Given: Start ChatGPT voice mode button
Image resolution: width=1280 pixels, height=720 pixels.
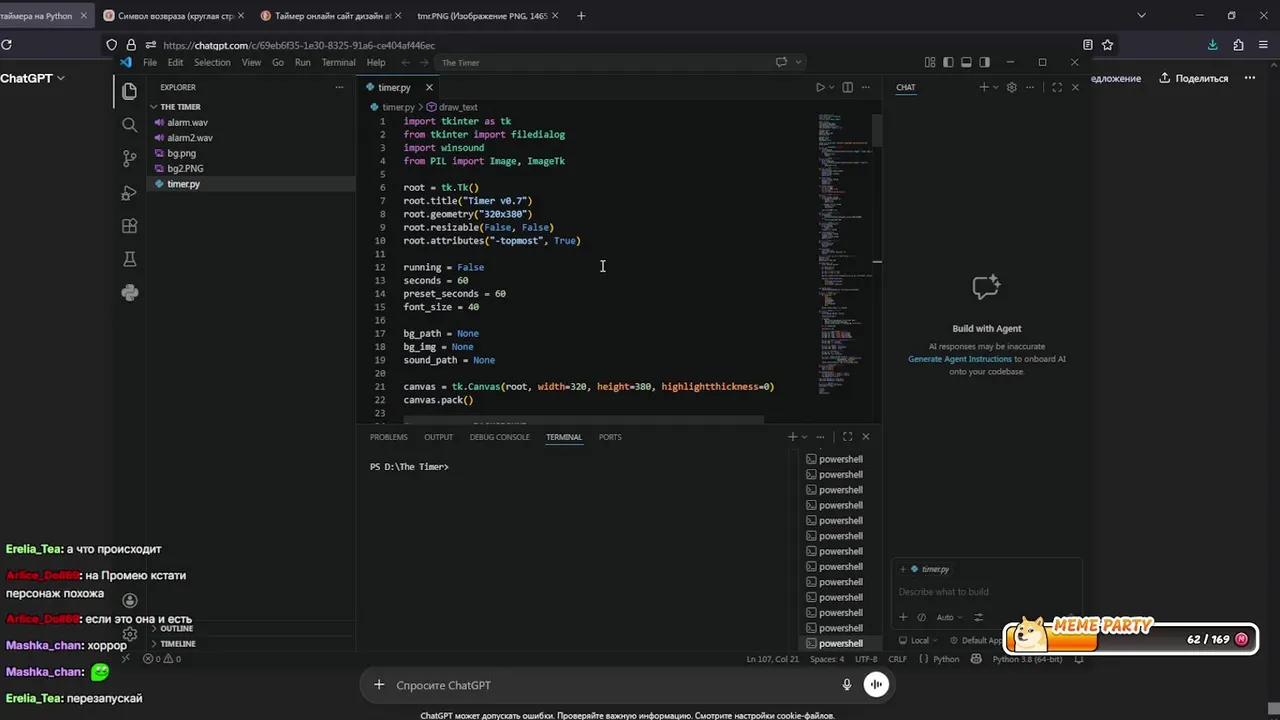Looking at the screenshot, I should coord(876,685).
